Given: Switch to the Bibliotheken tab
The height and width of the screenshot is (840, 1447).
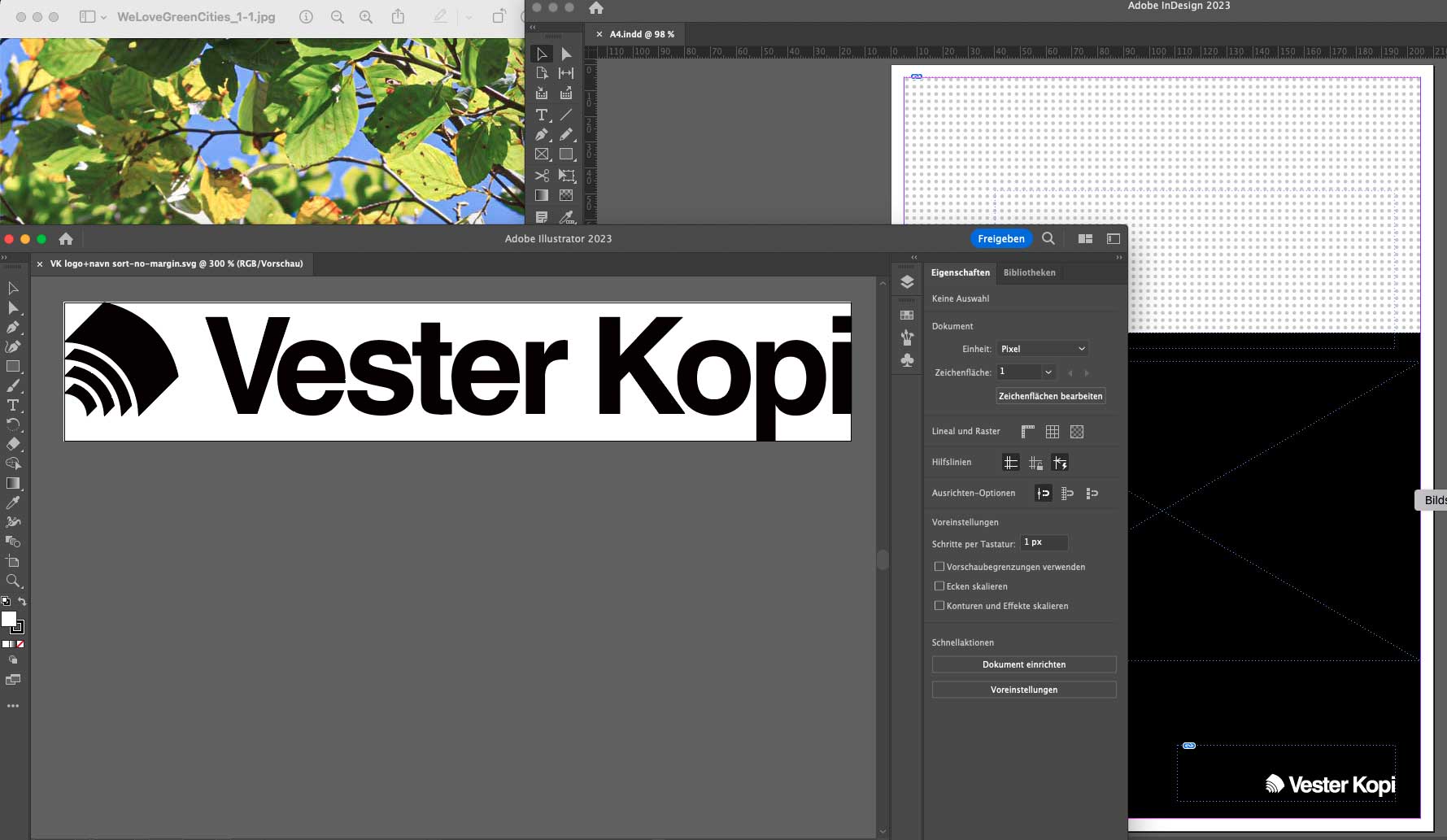Looking at the screenshot, I should pos(1030,272).
